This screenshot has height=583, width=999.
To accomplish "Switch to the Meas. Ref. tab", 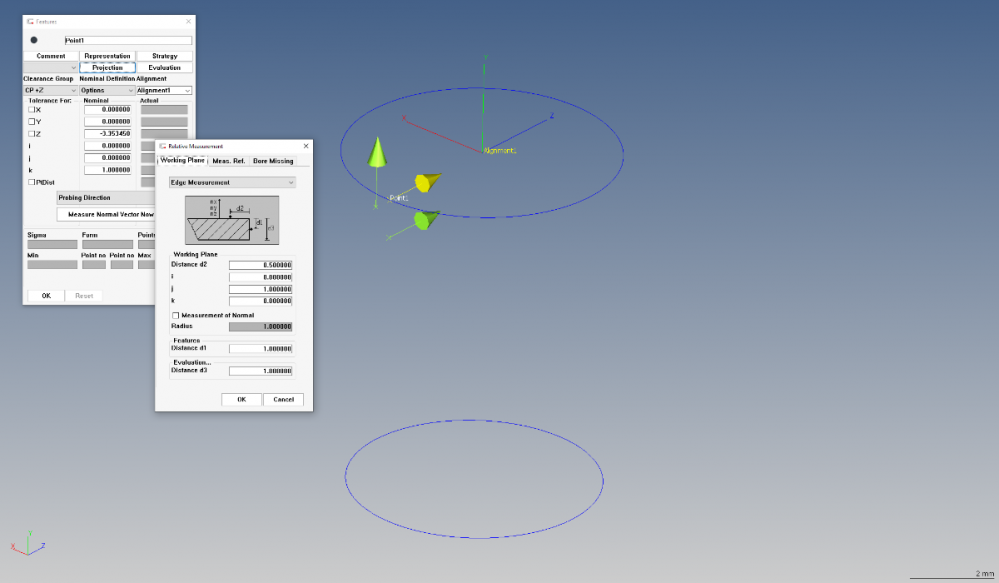I will pyautogui.click(x=229, y=161).
